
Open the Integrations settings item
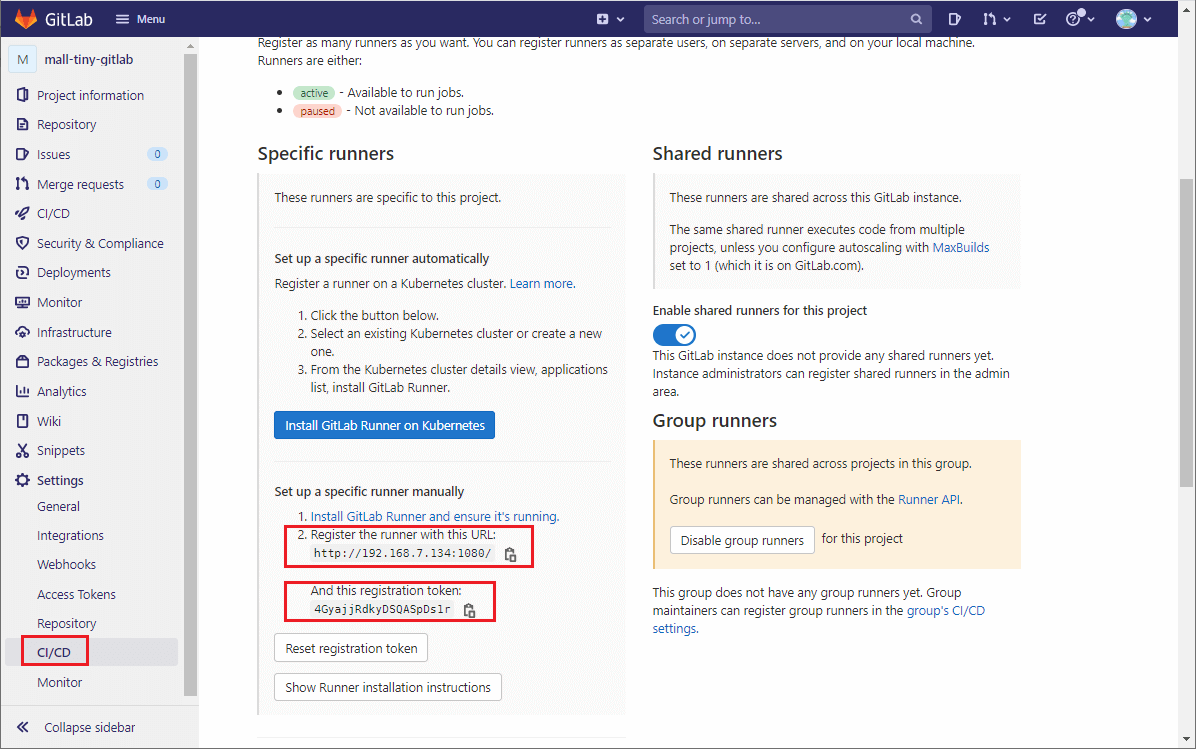pos(70,535)
